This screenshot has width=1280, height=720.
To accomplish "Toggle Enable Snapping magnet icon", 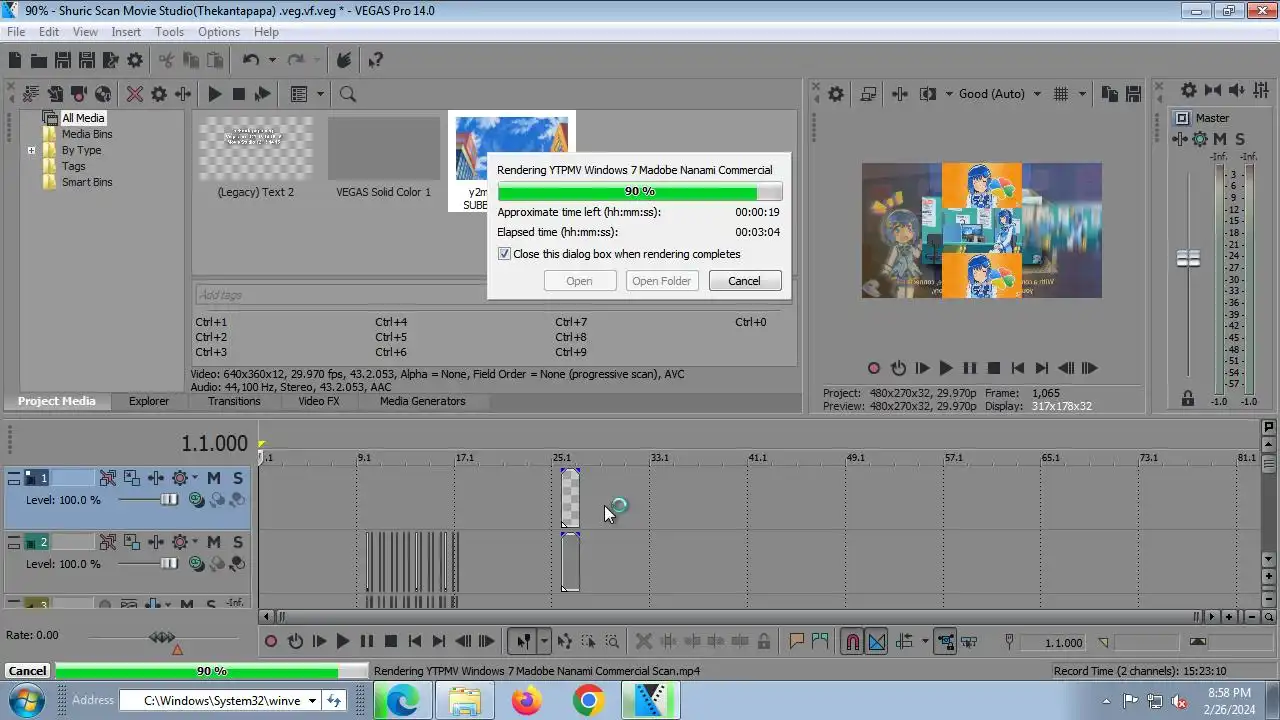I will click(852, 642).
